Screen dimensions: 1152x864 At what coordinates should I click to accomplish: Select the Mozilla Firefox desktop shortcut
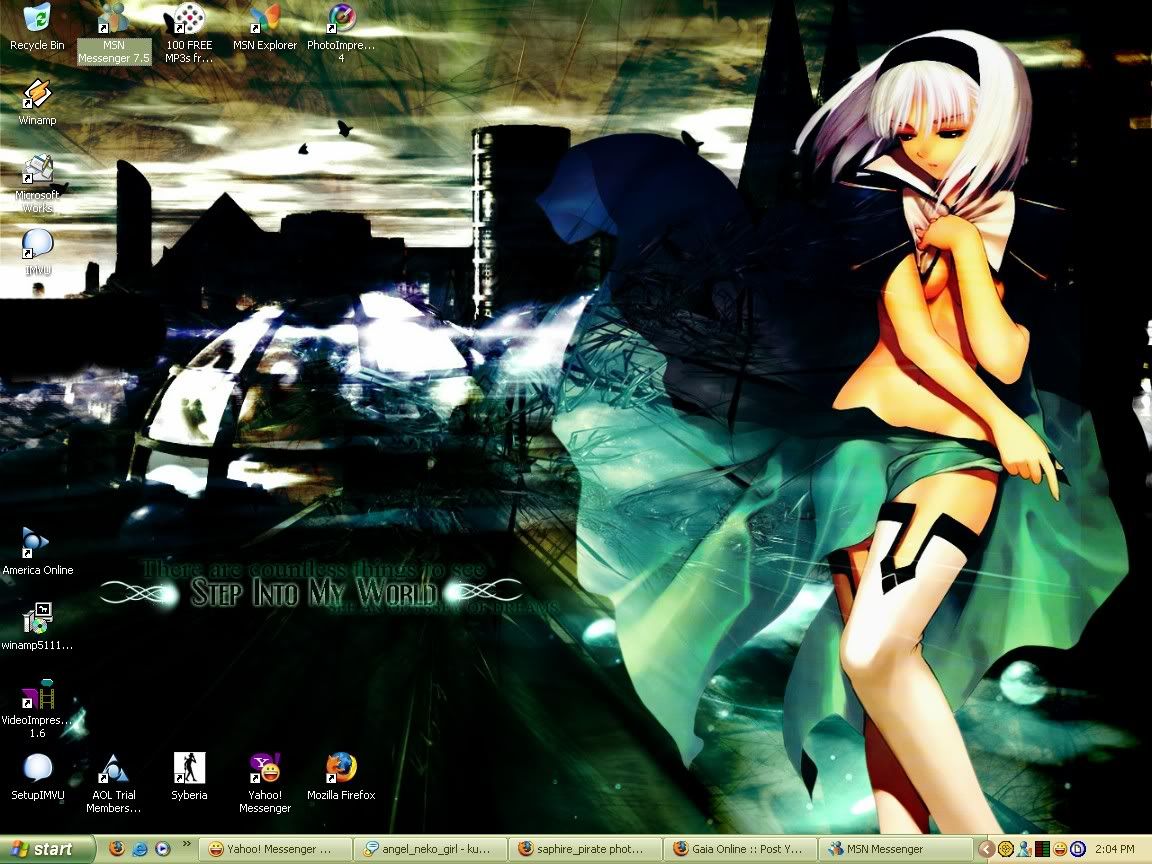341,777
